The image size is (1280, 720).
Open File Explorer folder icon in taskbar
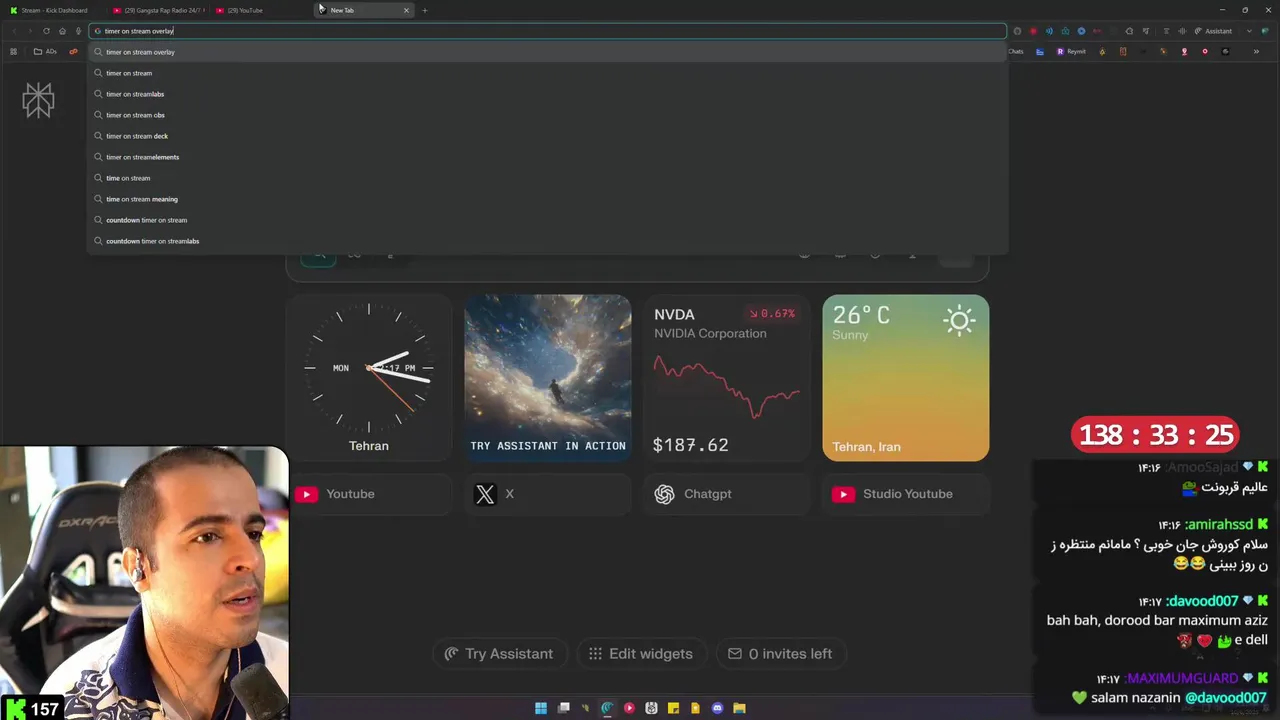(x=739, y=708)
